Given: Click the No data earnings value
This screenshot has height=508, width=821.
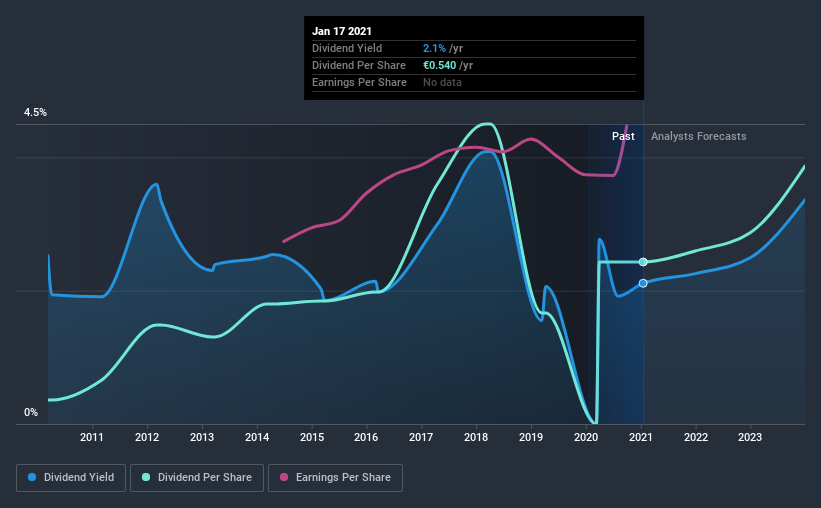Looking at the screenshot, I should coord(442,82).
